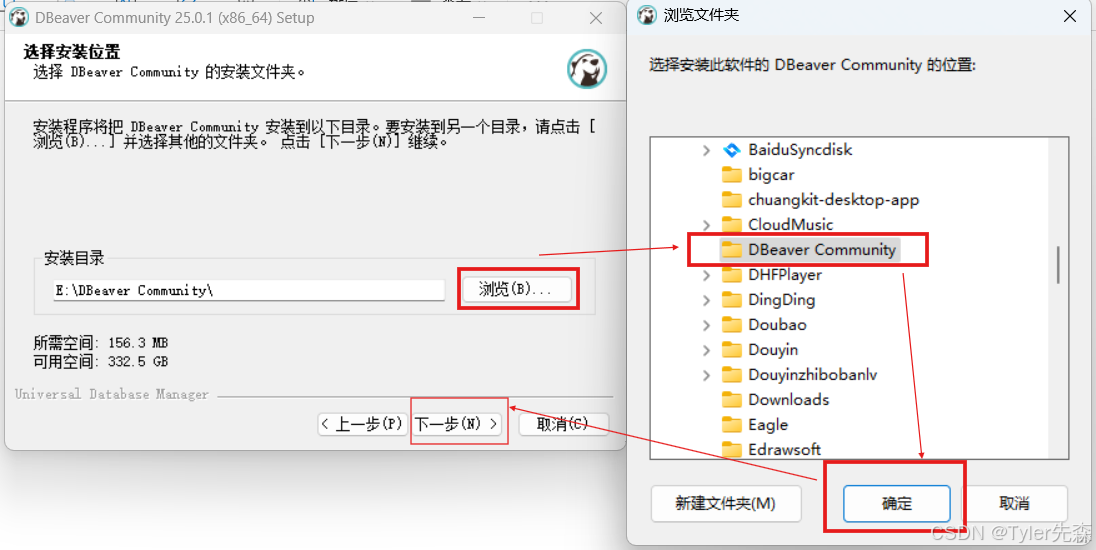Click the CloudMusic folder icon
This screenshot has height=550, width=1096.
pyautogui.click(x=732, y=225)
